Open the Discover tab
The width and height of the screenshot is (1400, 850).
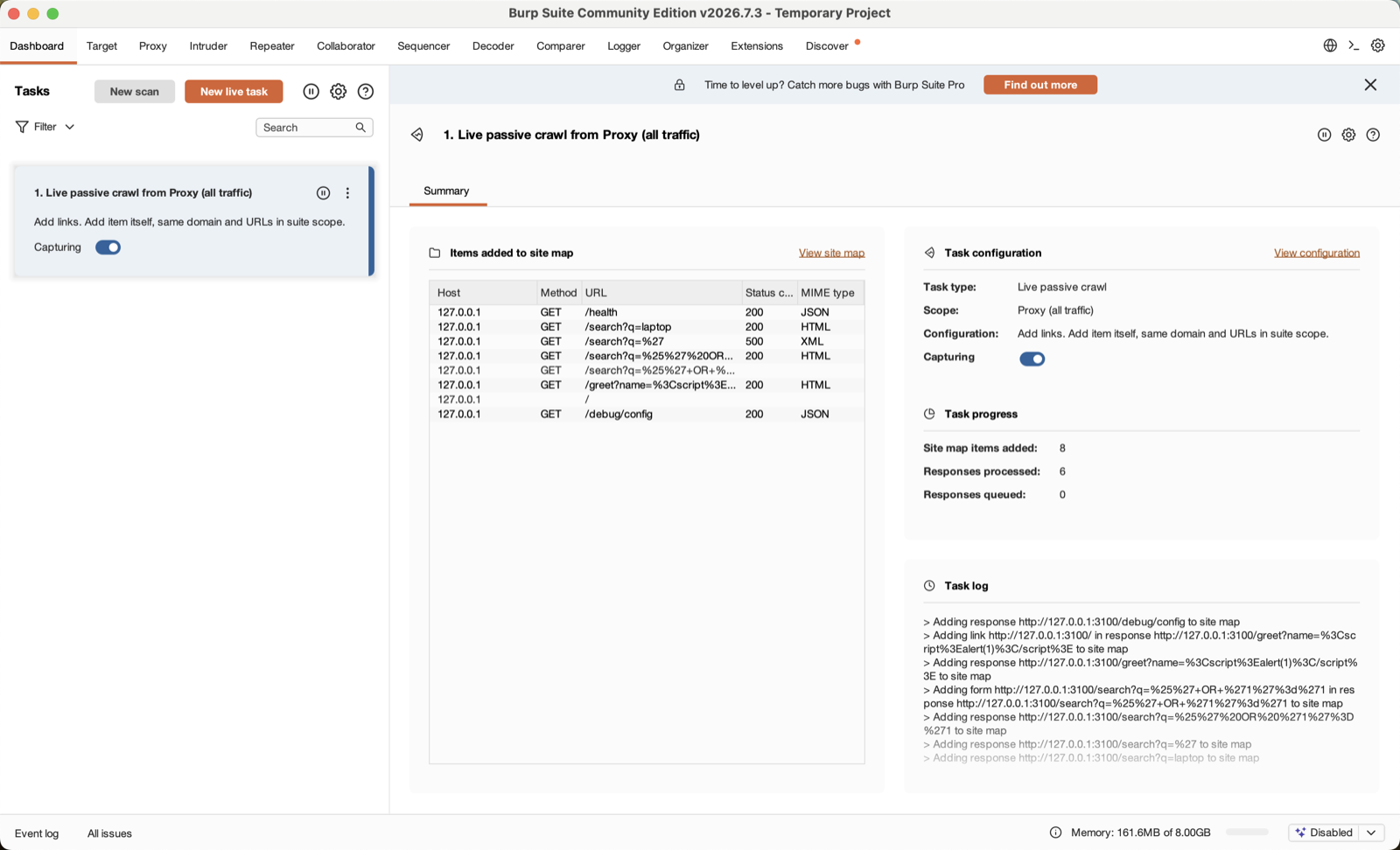(828, 45)
